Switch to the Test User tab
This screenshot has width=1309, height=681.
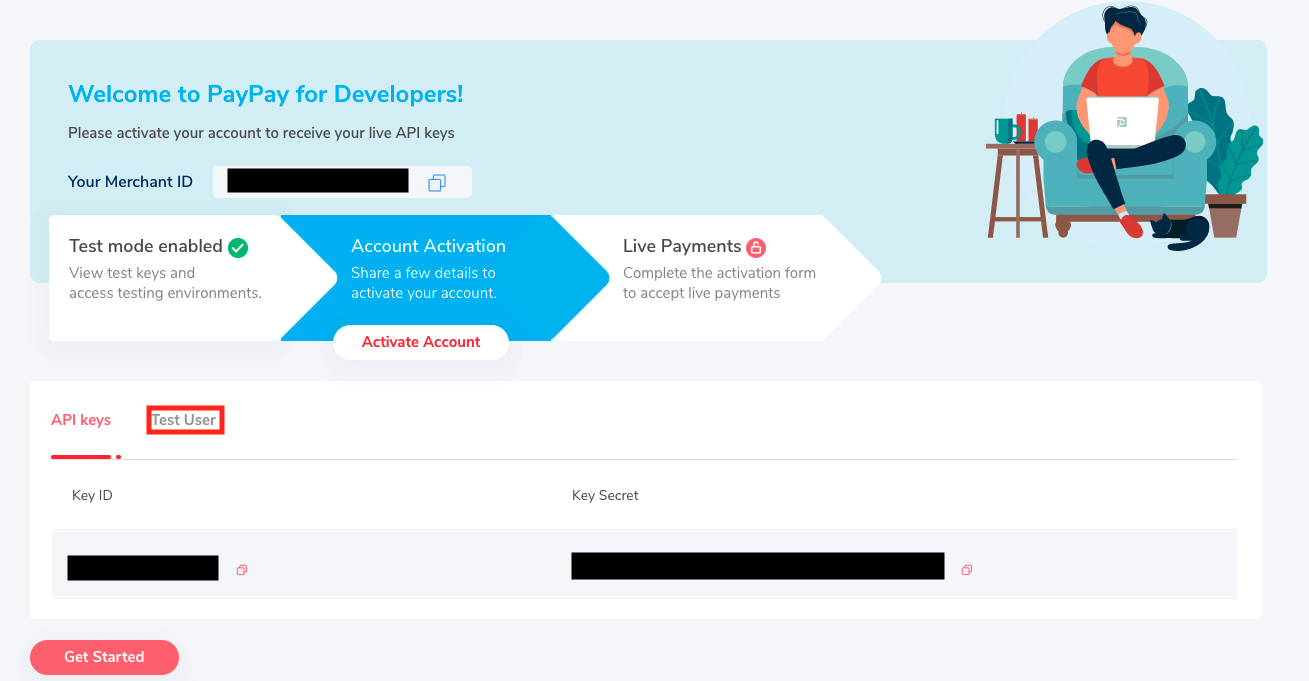(x=184, y=420)
